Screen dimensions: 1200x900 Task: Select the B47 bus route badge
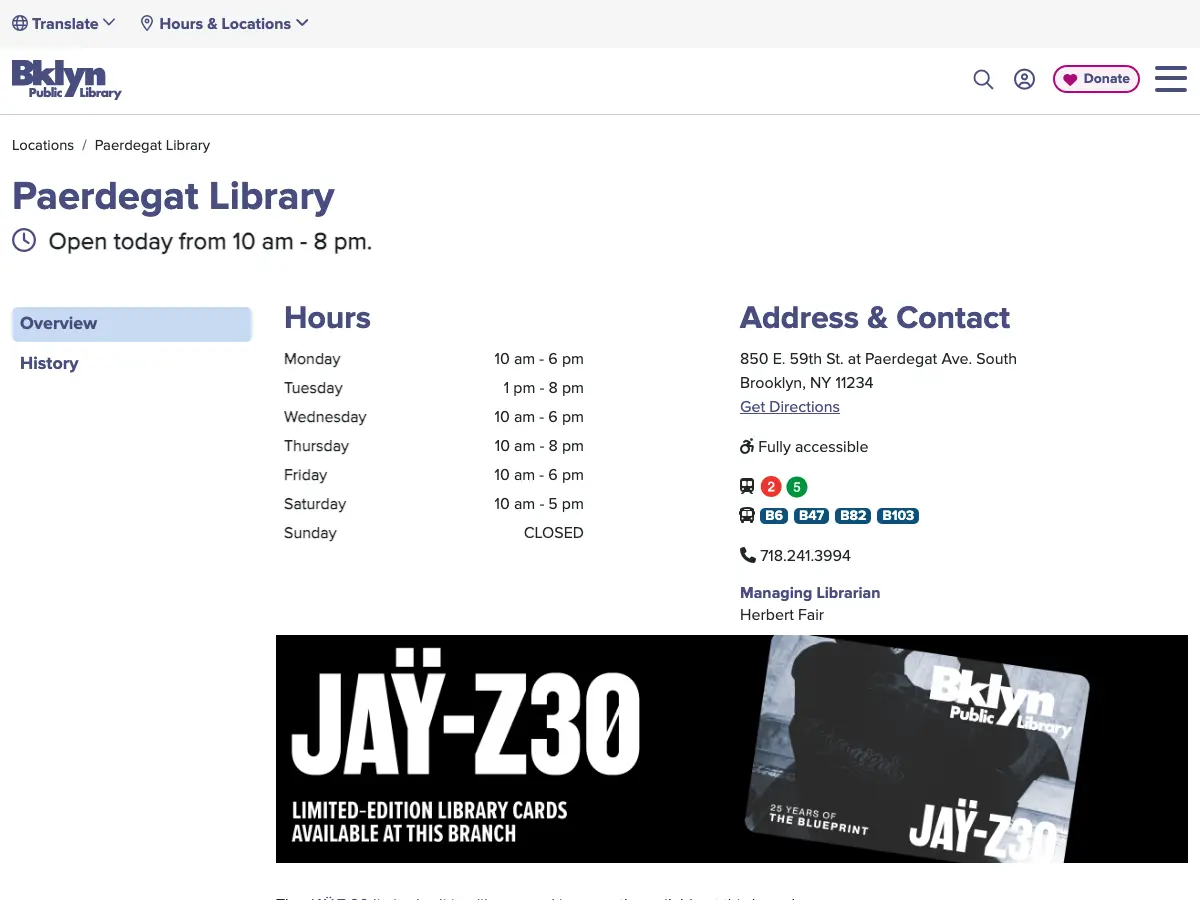coord(812,516)
